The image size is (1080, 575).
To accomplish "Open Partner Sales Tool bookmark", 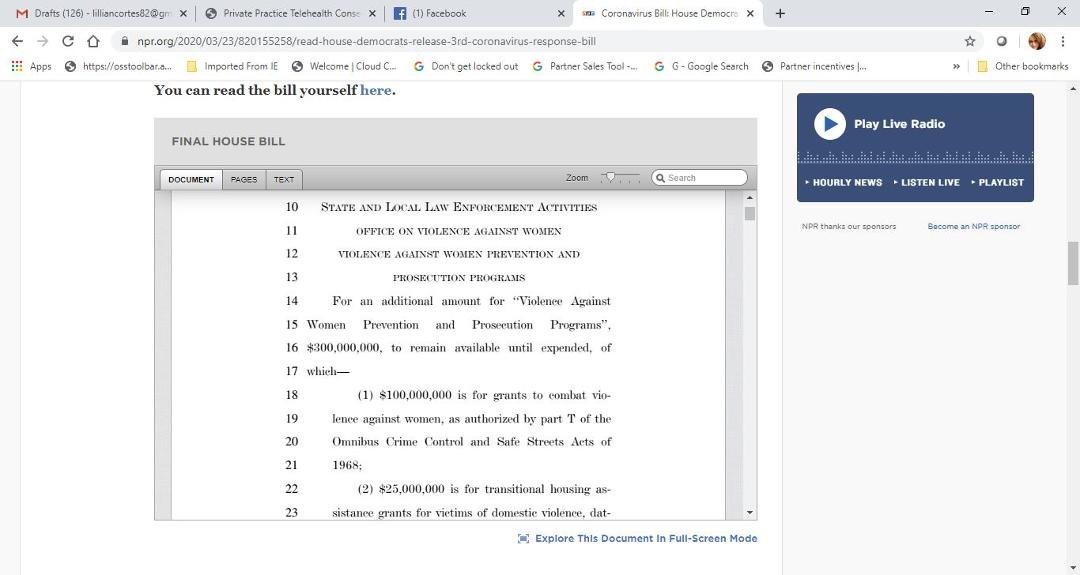I will pos(585,66).
